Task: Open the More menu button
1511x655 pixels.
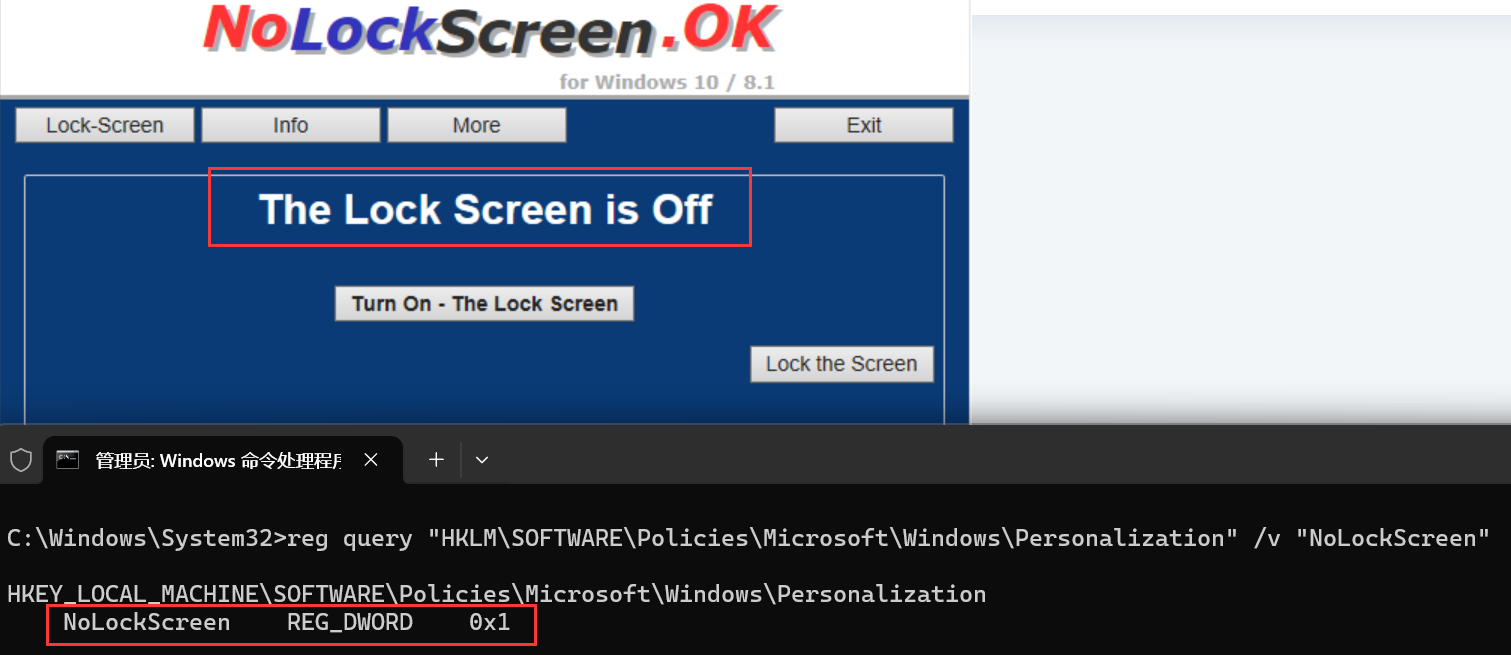Action: [x=477, y=125]
